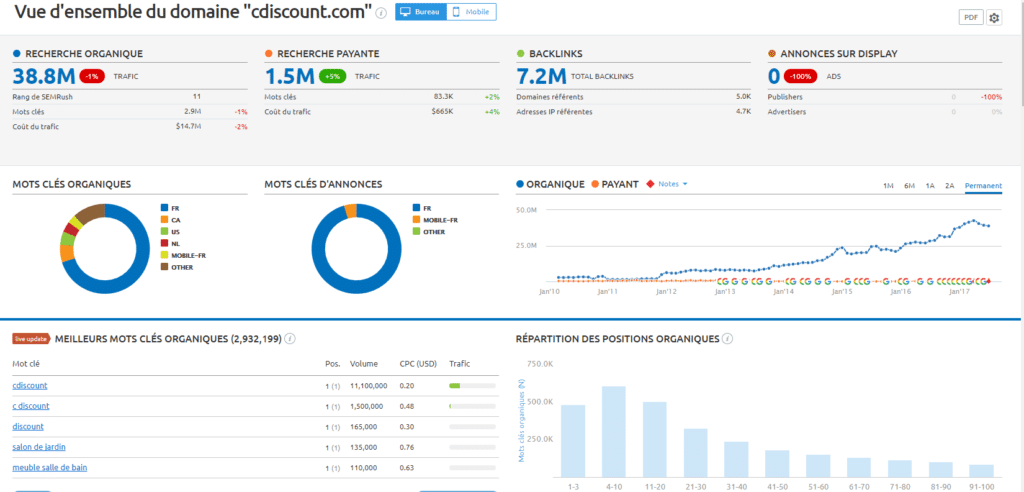Open the settings gear icon

click(994, 18)
